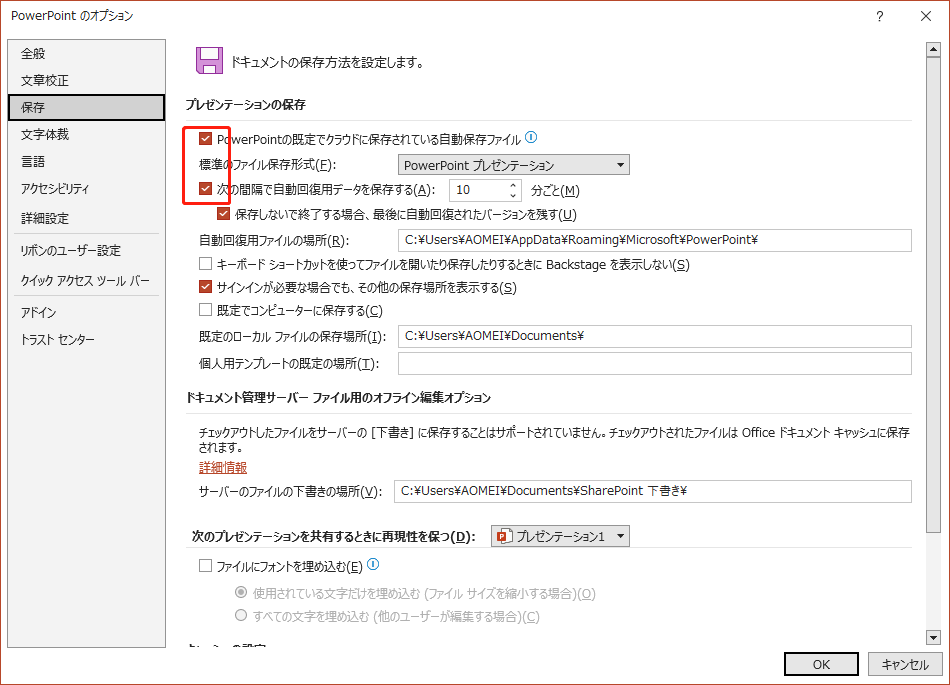Select the 保存 category
950x685 pixels.
(x=86, y=107)
